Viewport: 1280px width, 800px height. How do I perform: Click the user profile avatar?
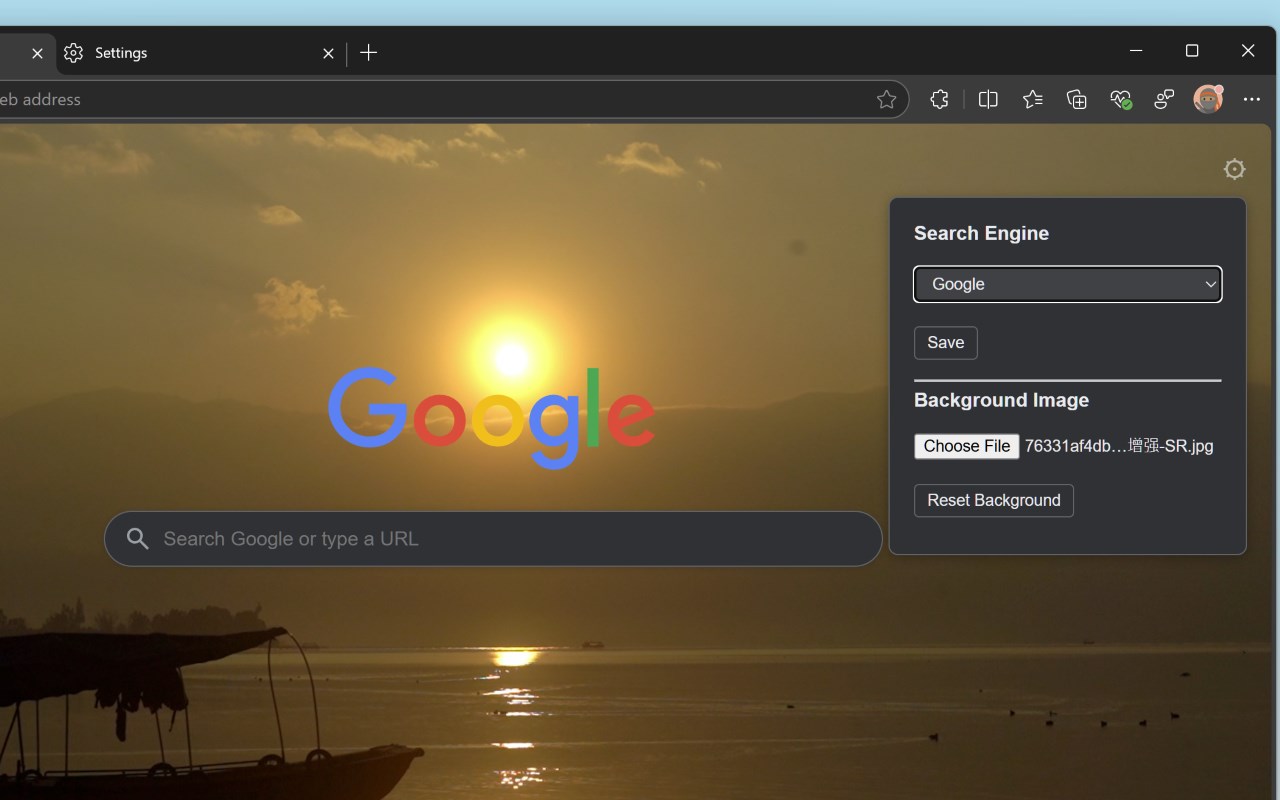click(x=1208, y=99)
